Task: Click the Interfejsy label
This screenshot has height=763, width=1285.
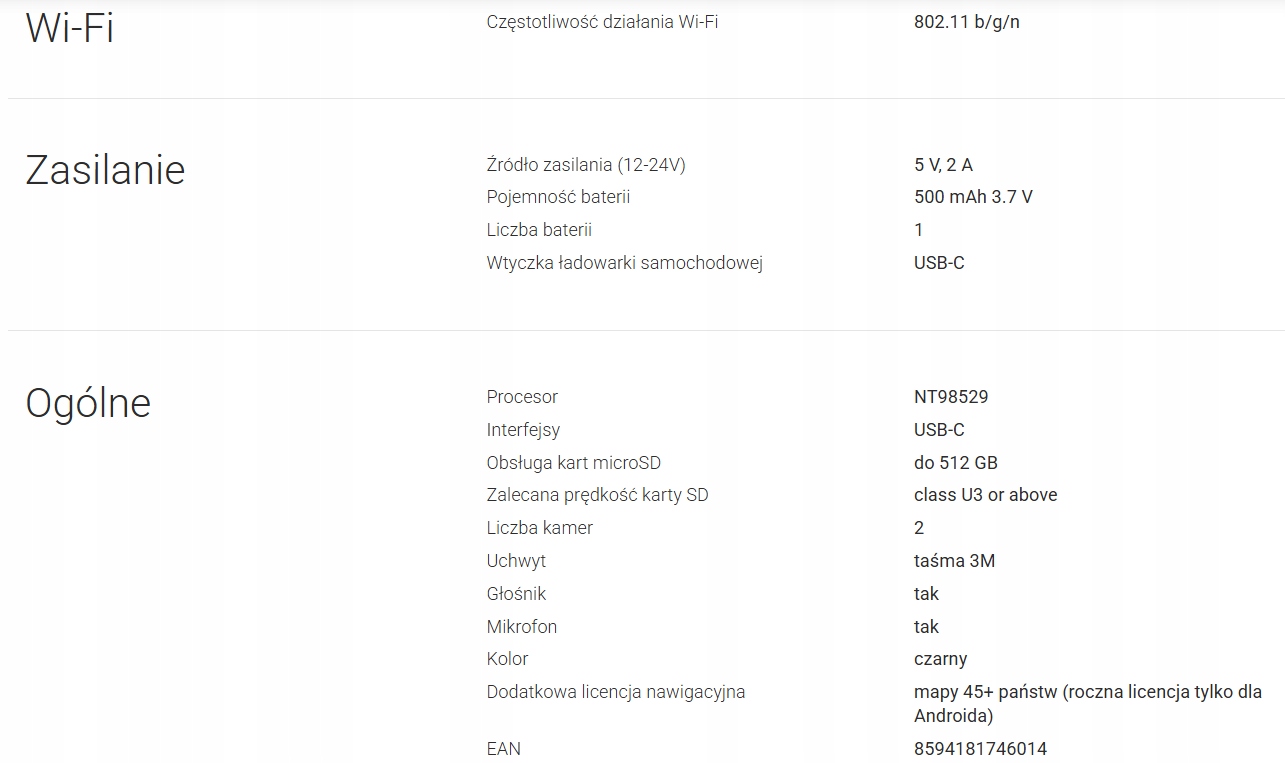Action: (523, 430)
